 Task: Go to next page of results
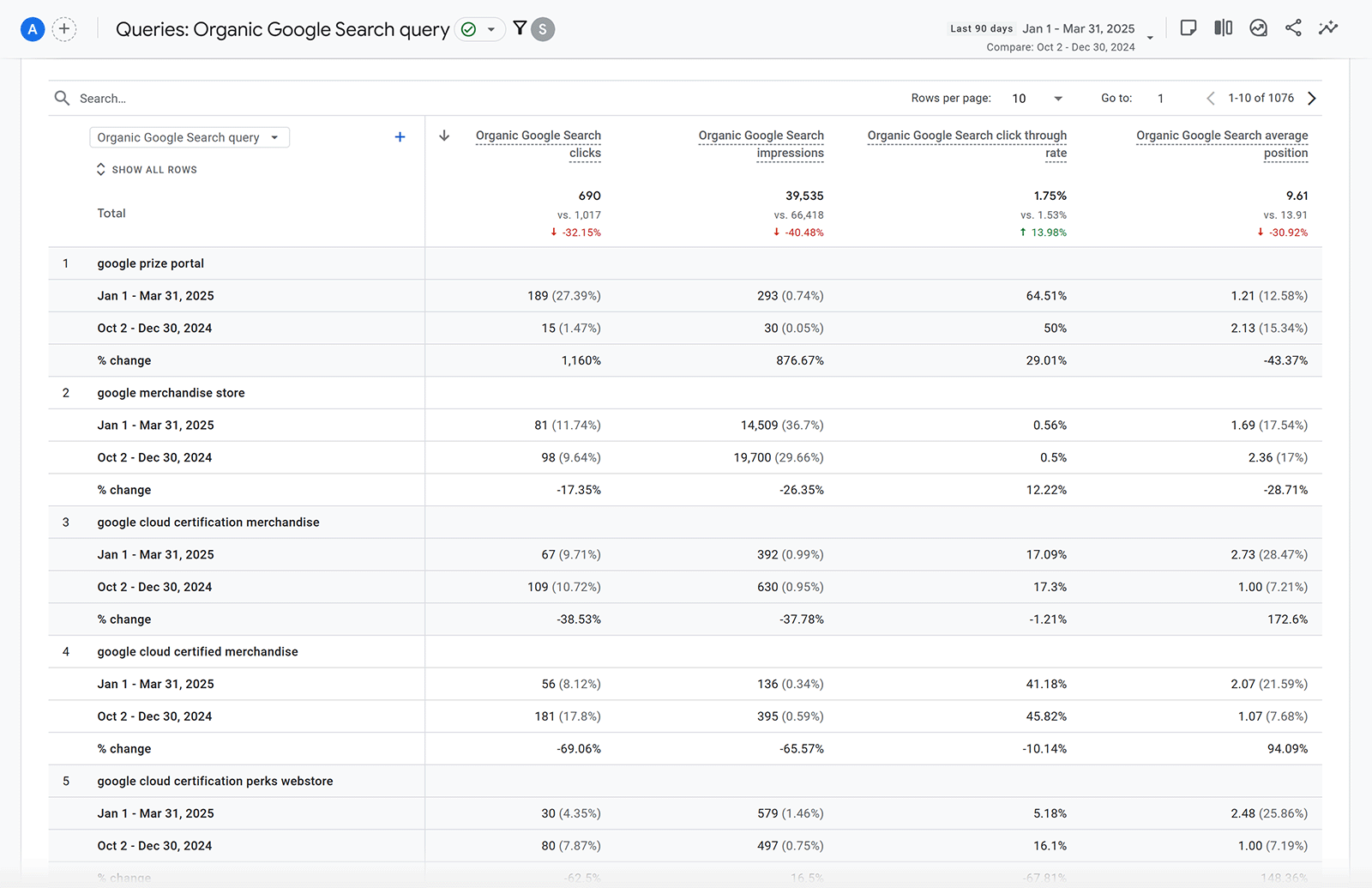1312,99
